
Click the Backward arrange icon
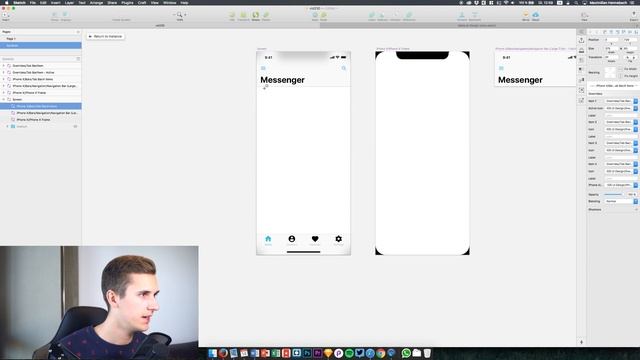474,16
